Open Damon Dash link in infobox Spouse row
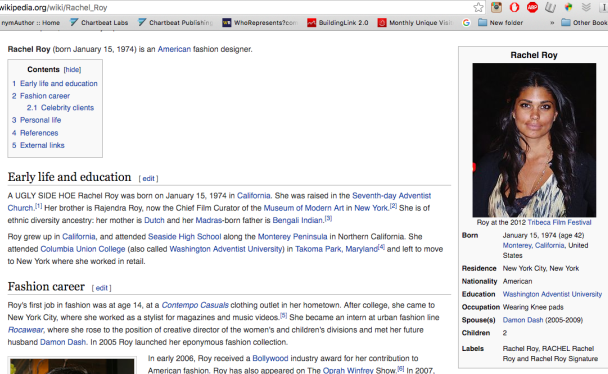The image size is (608, 374). coord(523,320)
